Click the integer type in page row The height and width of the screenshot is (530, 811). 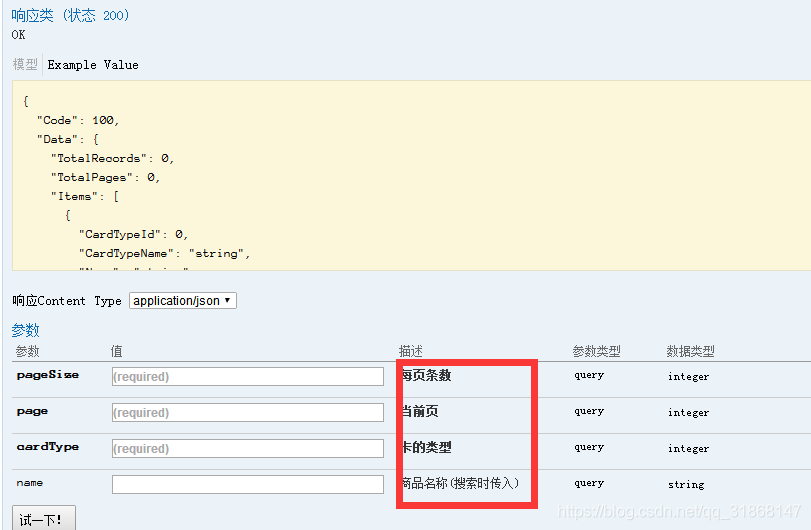(x=688, y=413)
